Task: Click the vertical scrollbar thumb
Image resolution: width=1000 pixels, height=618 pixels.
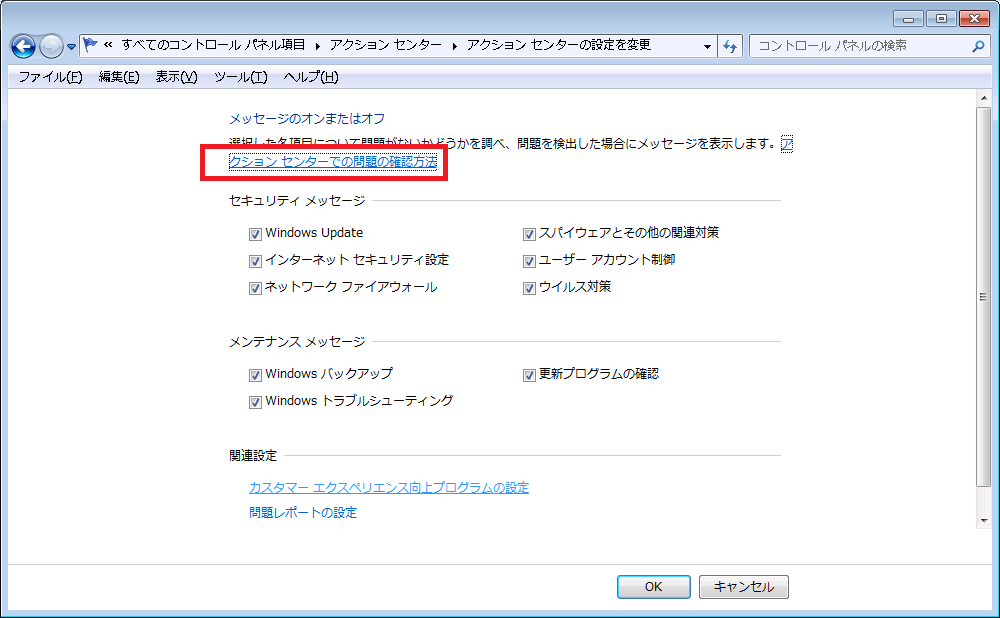Action: pos(983,297)
